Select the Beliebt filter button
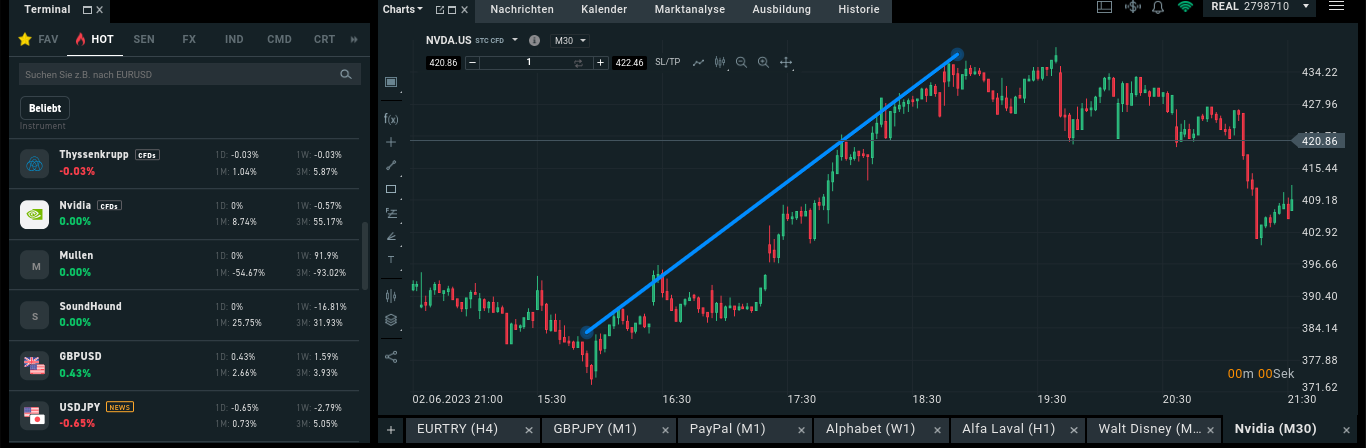The height and width of the screenshot is (448, 1366). (45, 108)
